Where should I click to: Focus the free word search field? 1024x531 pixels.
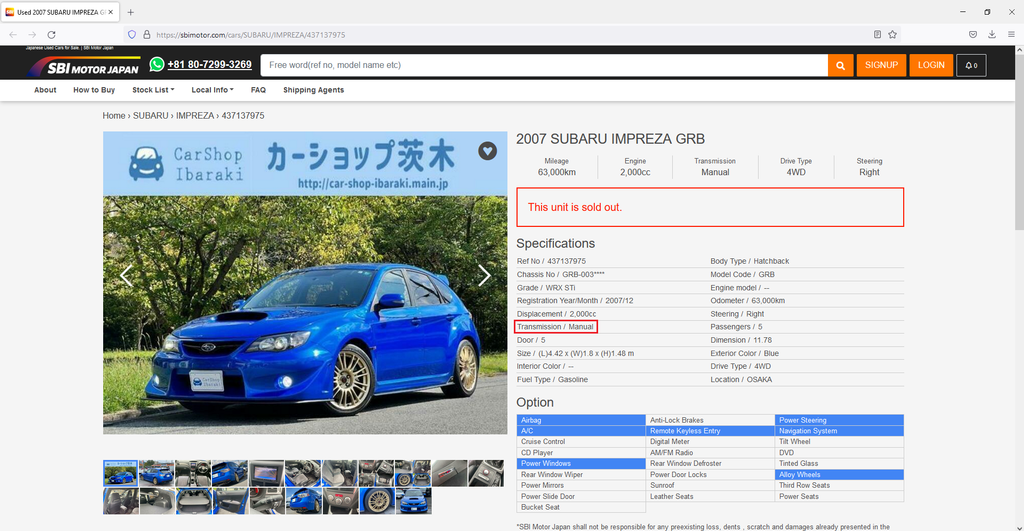[544, 65]
